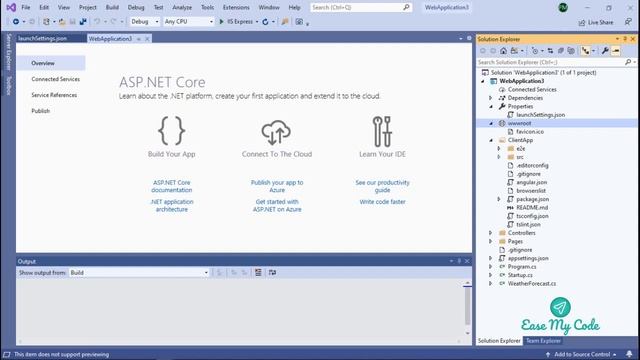Open the Any CPU platform dropdown
Screen dimensions: 640x360
click(189, 22)
